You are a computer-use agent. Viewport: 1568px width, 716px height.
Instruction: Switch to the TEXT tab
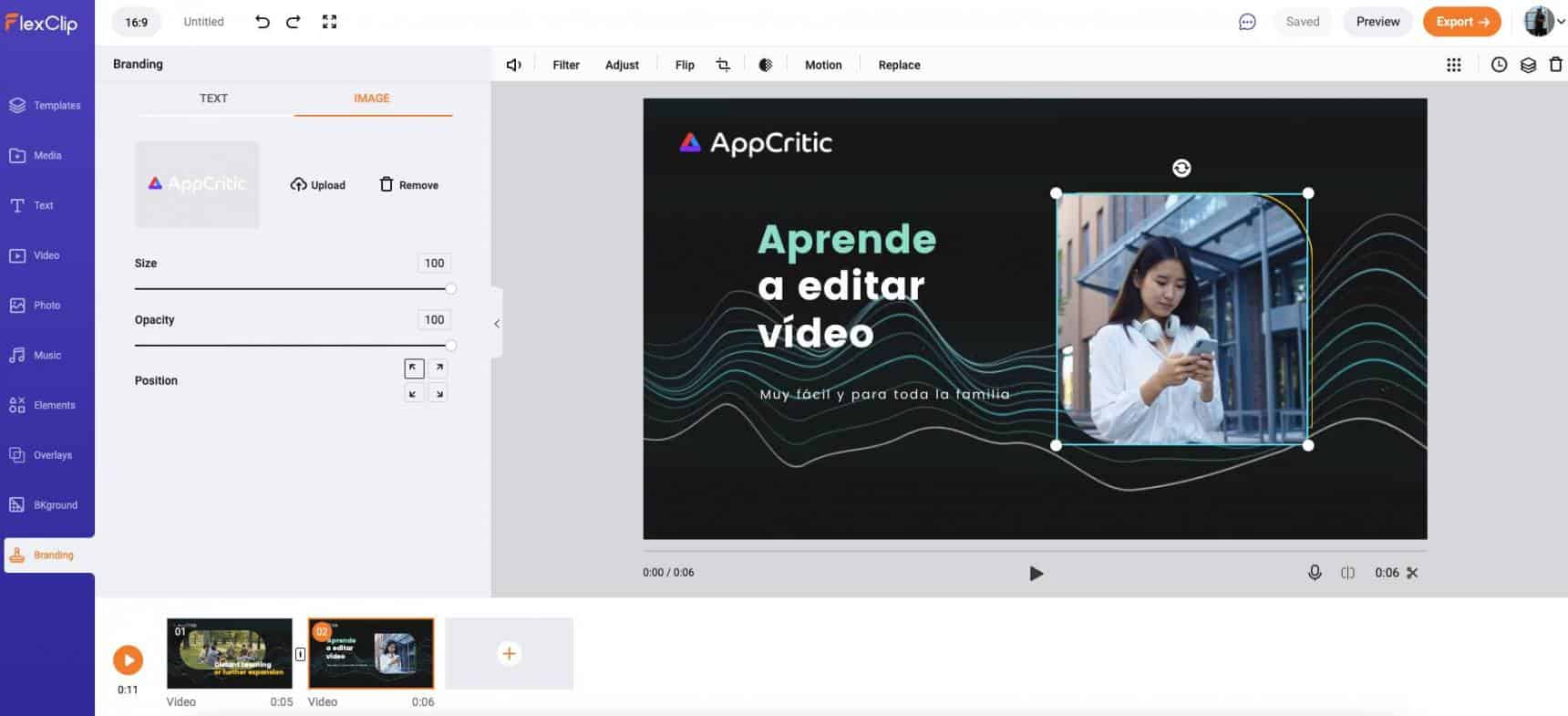tap(214, 99)
